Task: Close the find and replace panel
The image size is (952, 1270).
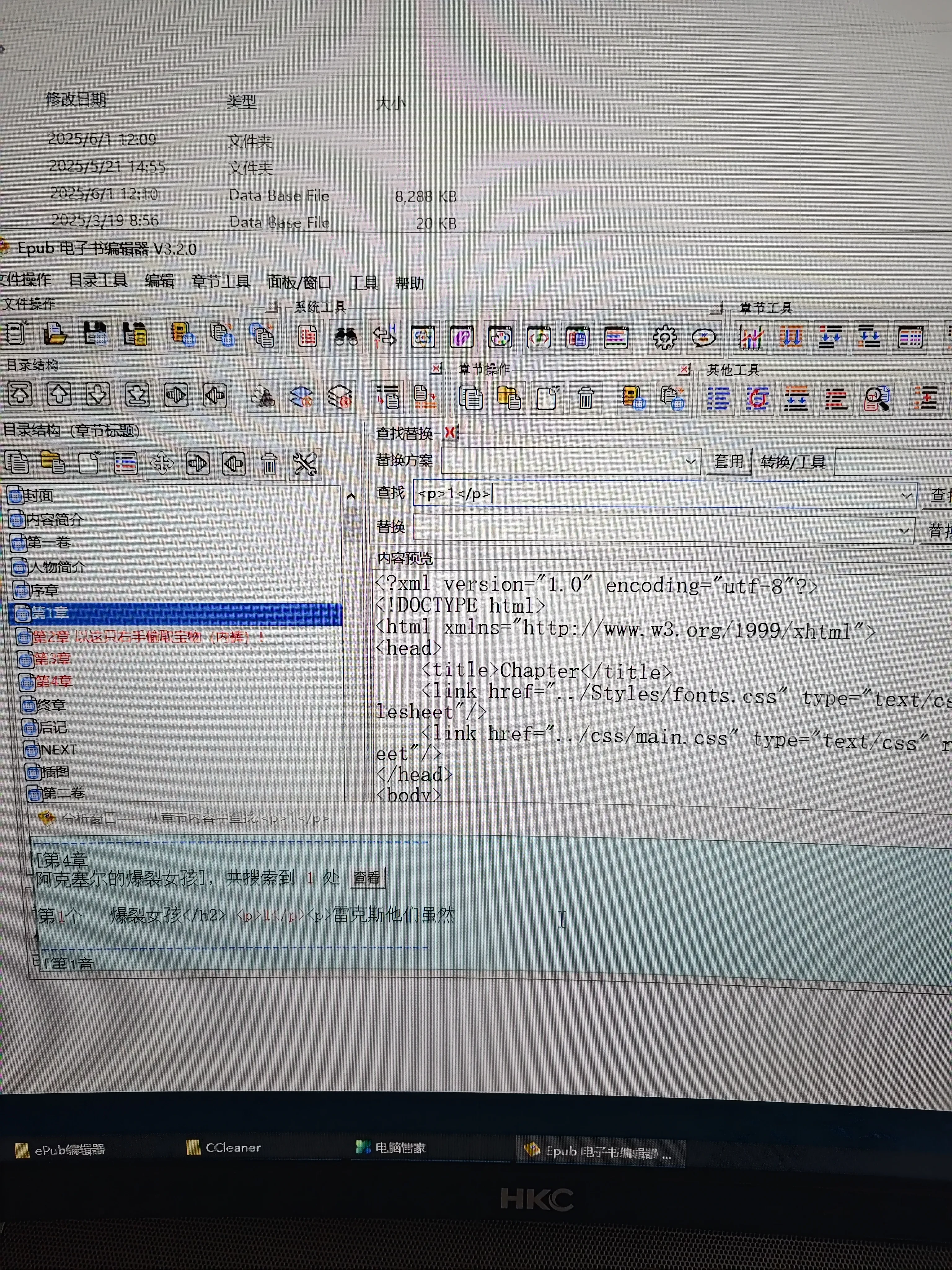Action: click(x=451, y=432)
